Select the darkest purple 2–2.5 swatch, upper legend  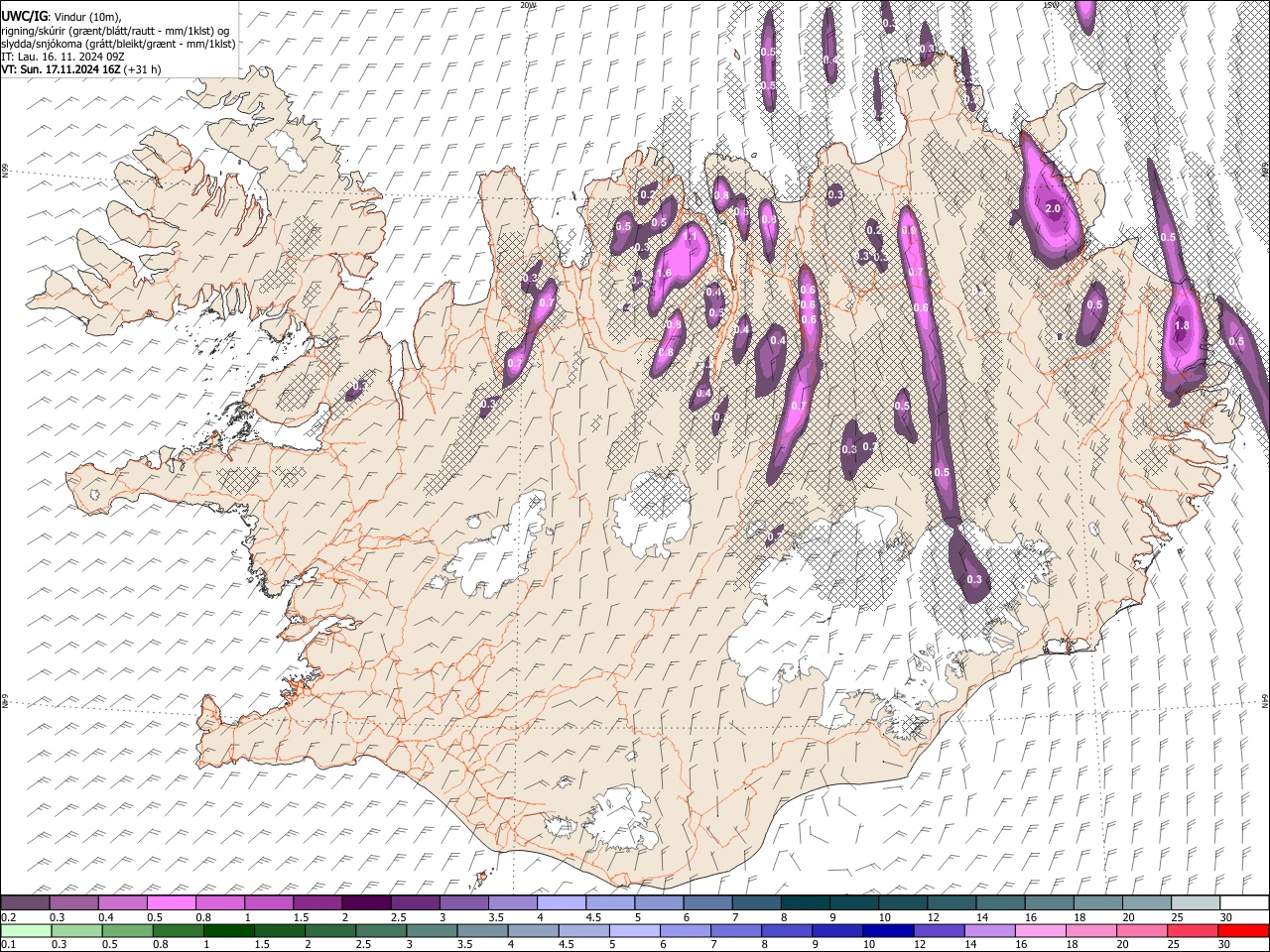click(x=365, y=903)
